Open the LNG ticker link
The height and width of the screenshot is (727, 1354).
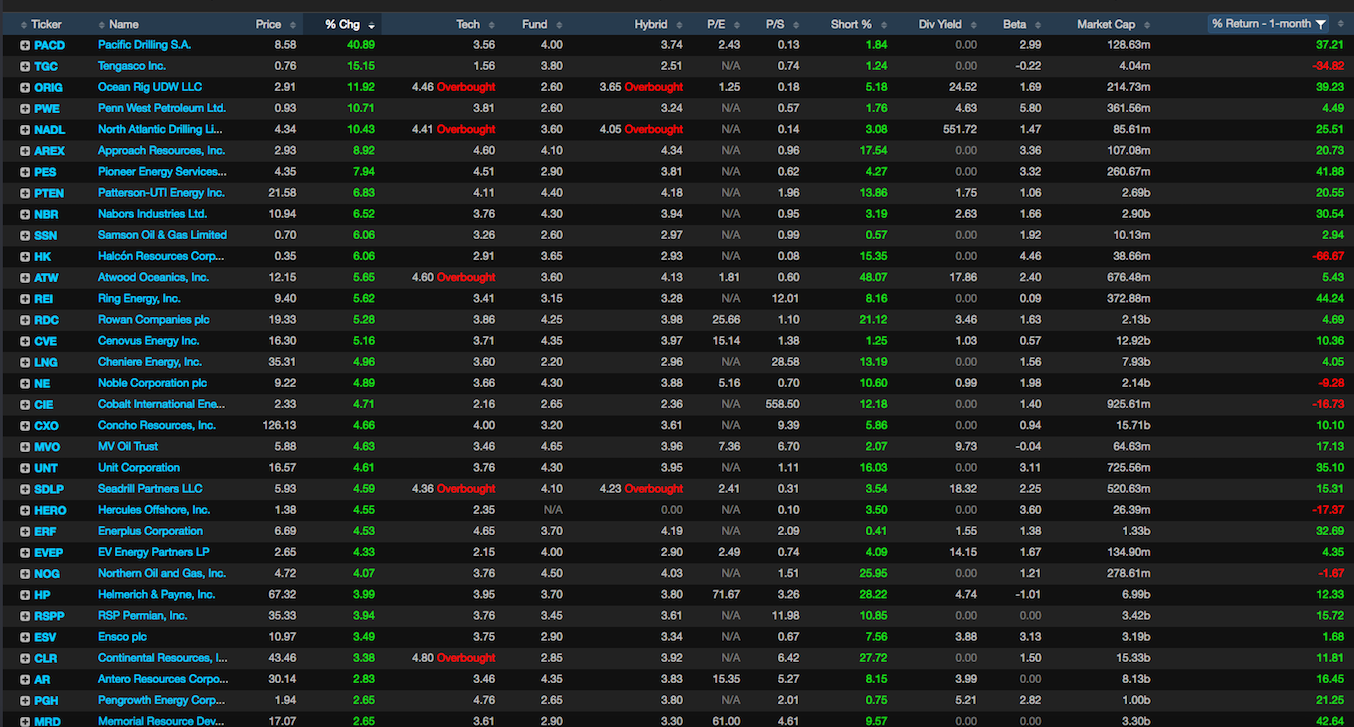point(46,363)
